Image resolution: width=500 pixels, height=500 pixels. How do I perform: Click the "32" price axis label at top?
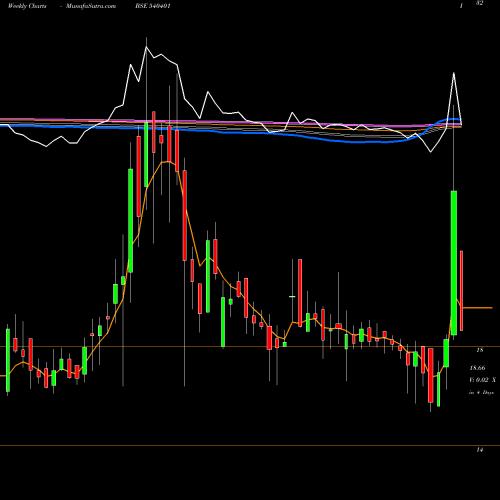pyautogui.click(x=480, y=3)
